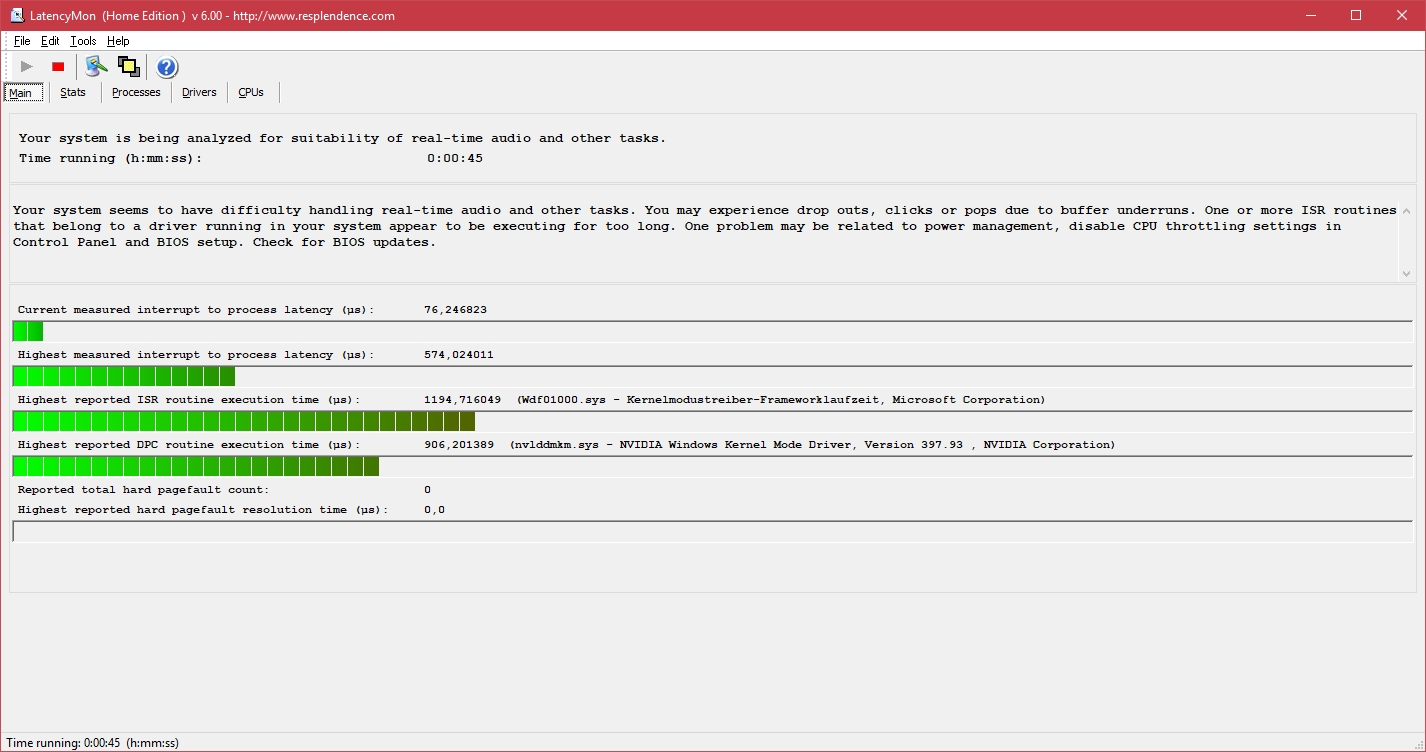Switch to the Drivers tab

point(199,92)
